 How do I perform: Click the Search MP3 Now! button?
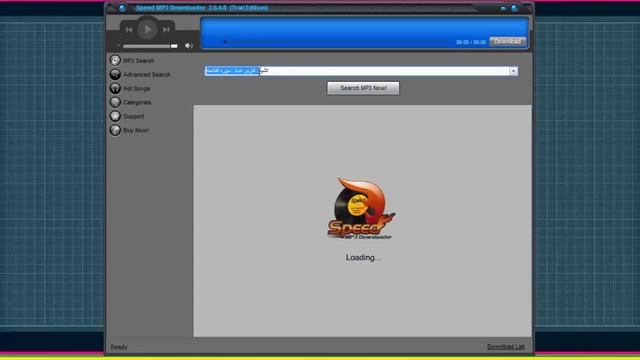363,88
